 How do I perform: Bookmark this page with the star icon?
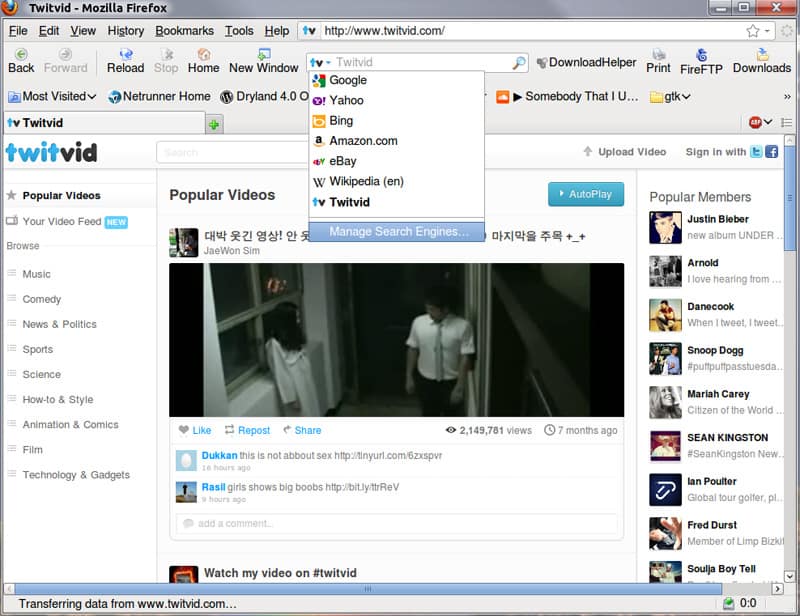pyautogui.click(x=753, y=31)
